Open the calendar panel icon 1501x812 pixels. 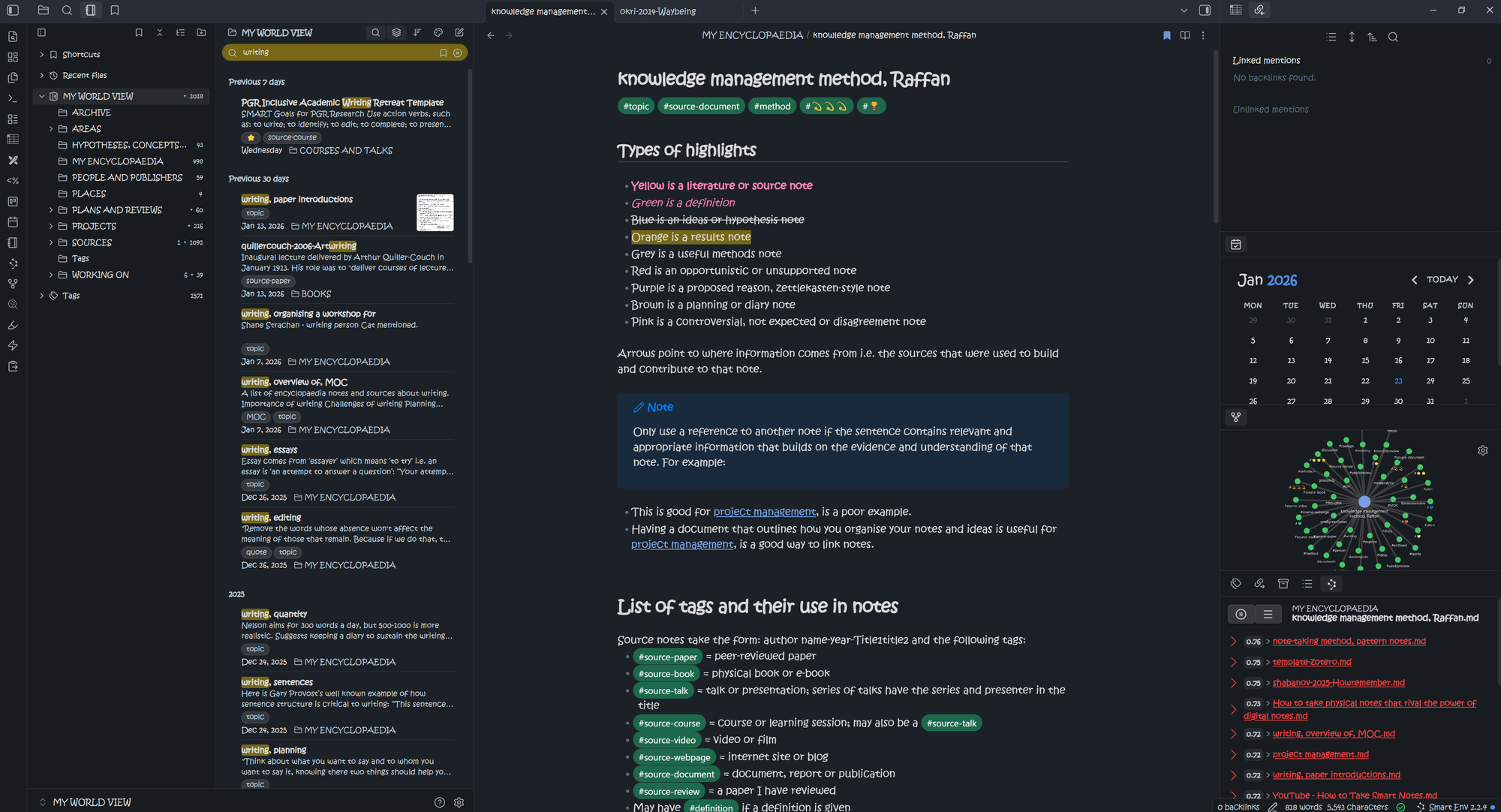click(x=1236, y=245)
